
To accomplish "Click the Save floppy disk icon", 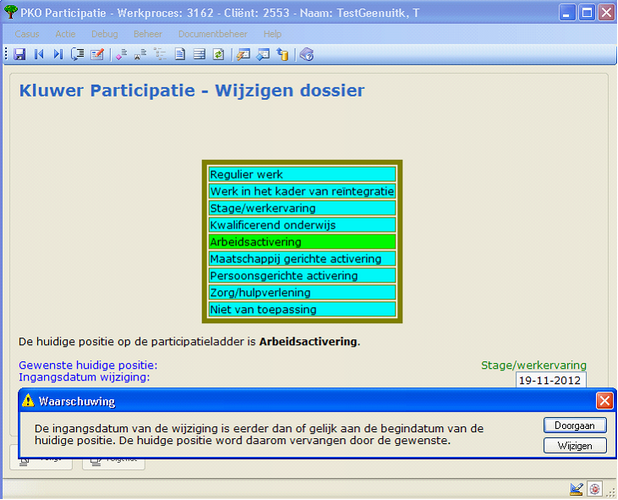I will click(x=19, y=54).
